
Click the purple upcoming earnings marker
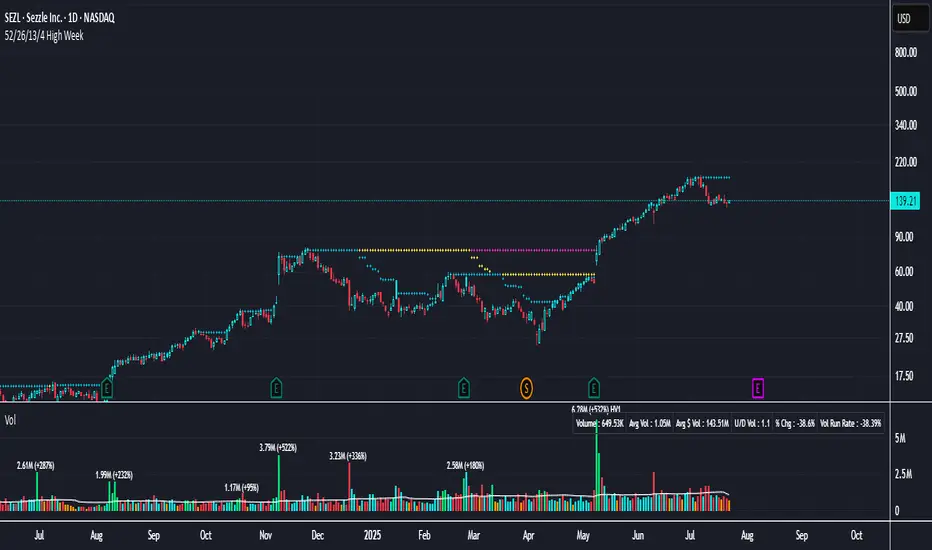758,385
